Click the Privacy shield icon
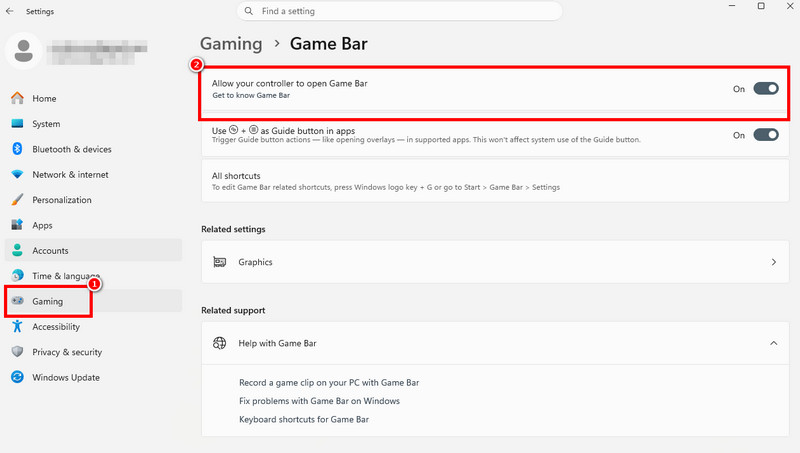800x453 pixels. pos(17,351)
